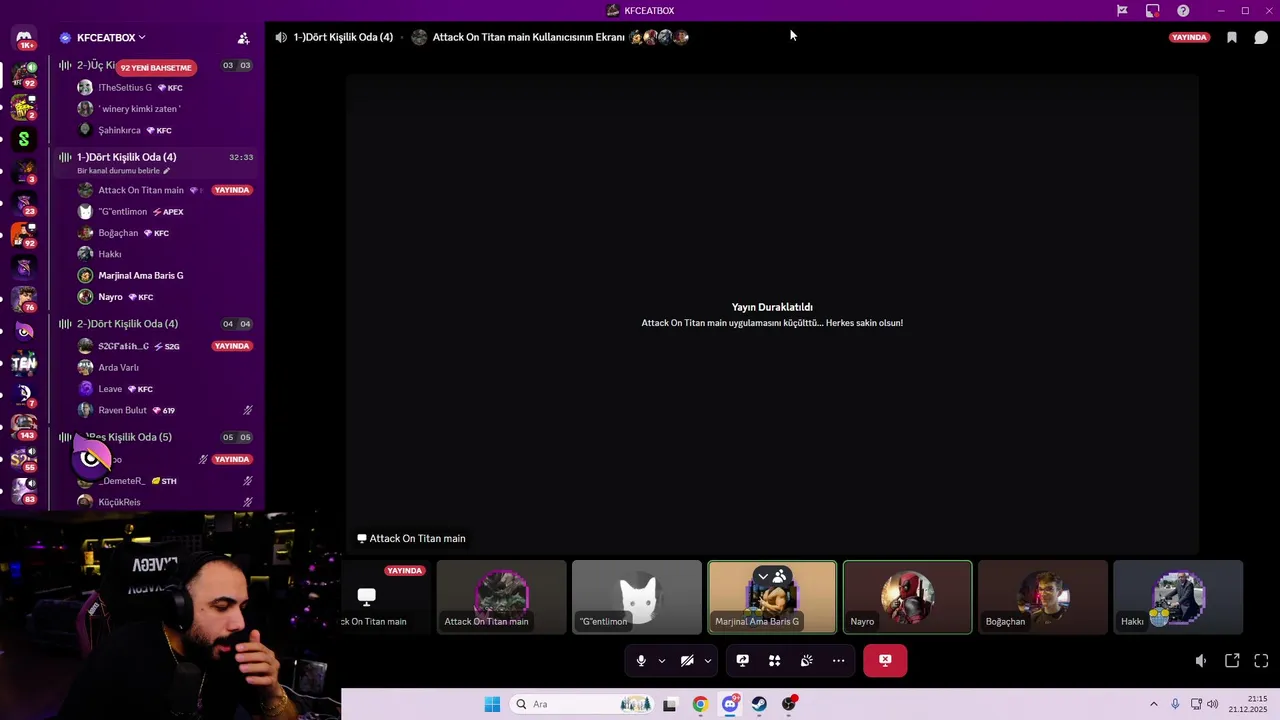Collapse participants using chevron above Marjinal tile
1280x720 pixels.
click(763, 577)
